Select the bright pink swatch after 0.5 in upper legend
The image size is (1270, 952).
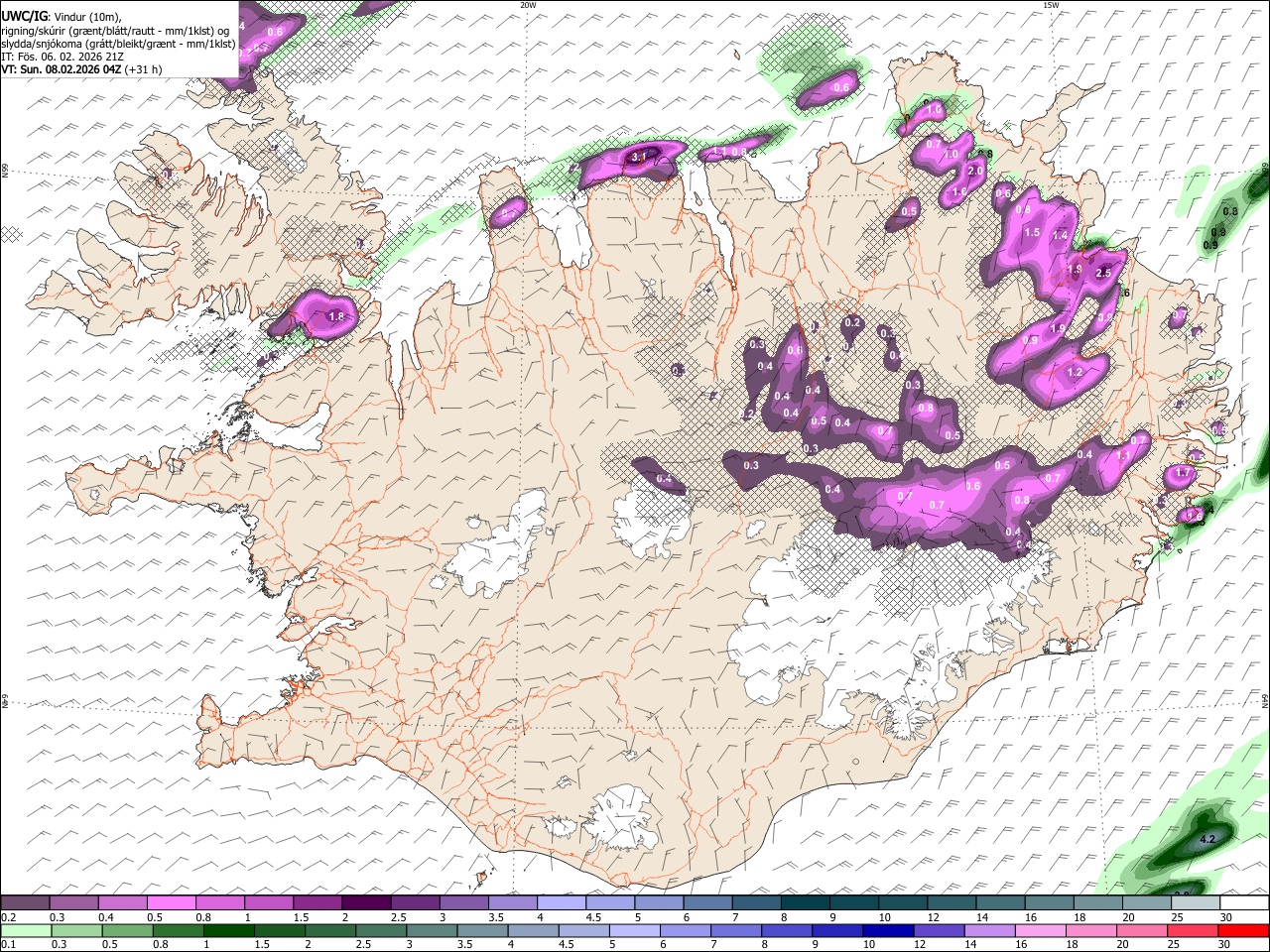[x=172, y=903]
